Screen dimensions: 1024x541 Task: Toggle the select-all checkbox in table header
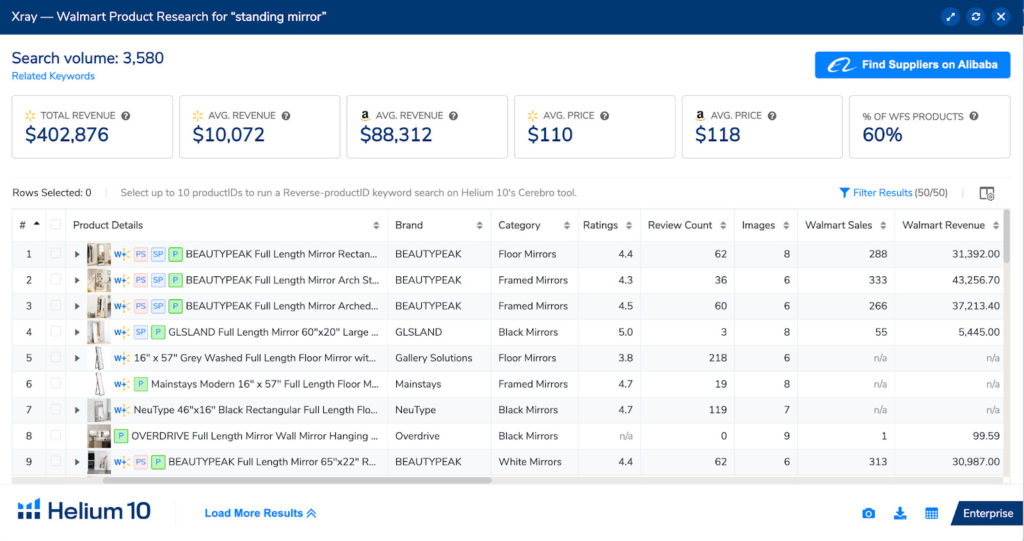(56, 225)
